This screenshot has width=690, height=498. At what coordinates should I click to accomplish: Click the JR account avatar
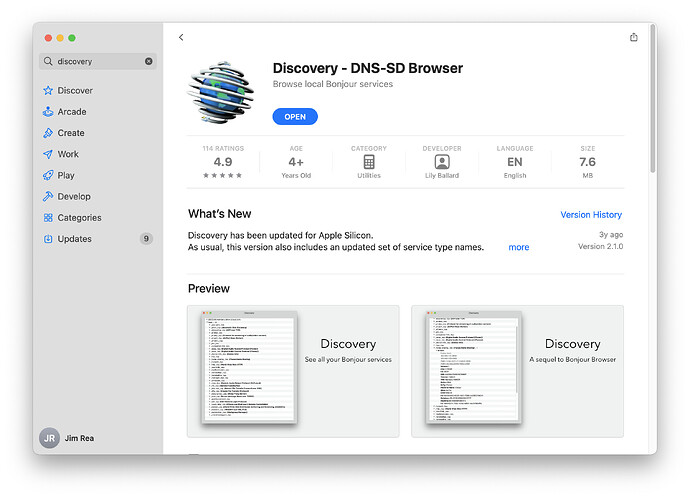(x=49, y=438)
